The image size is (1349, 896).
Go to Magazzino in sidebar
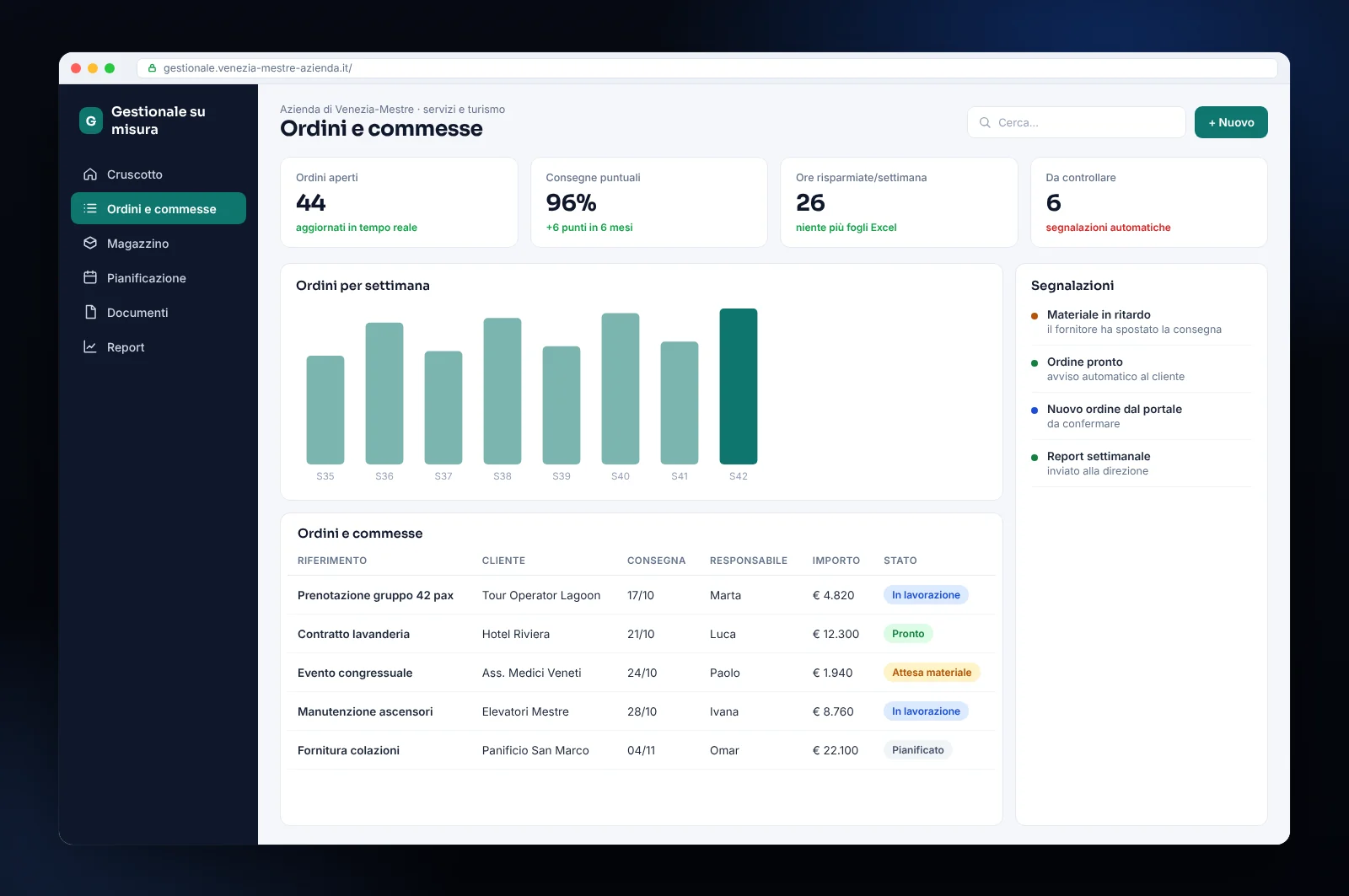(x=159, y=244)
